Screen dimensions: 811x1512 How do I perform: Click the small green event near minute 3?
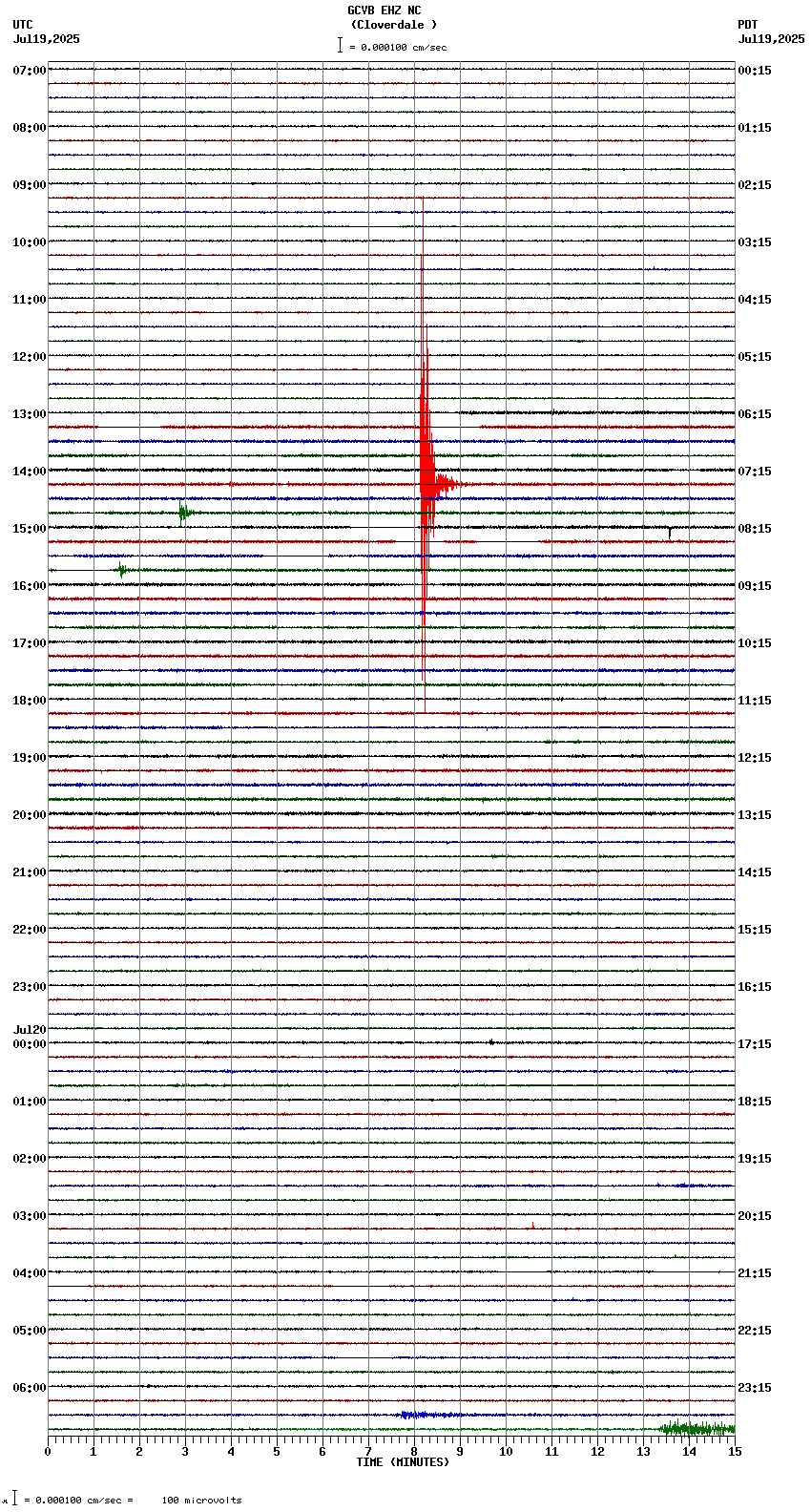coord(184,513)
